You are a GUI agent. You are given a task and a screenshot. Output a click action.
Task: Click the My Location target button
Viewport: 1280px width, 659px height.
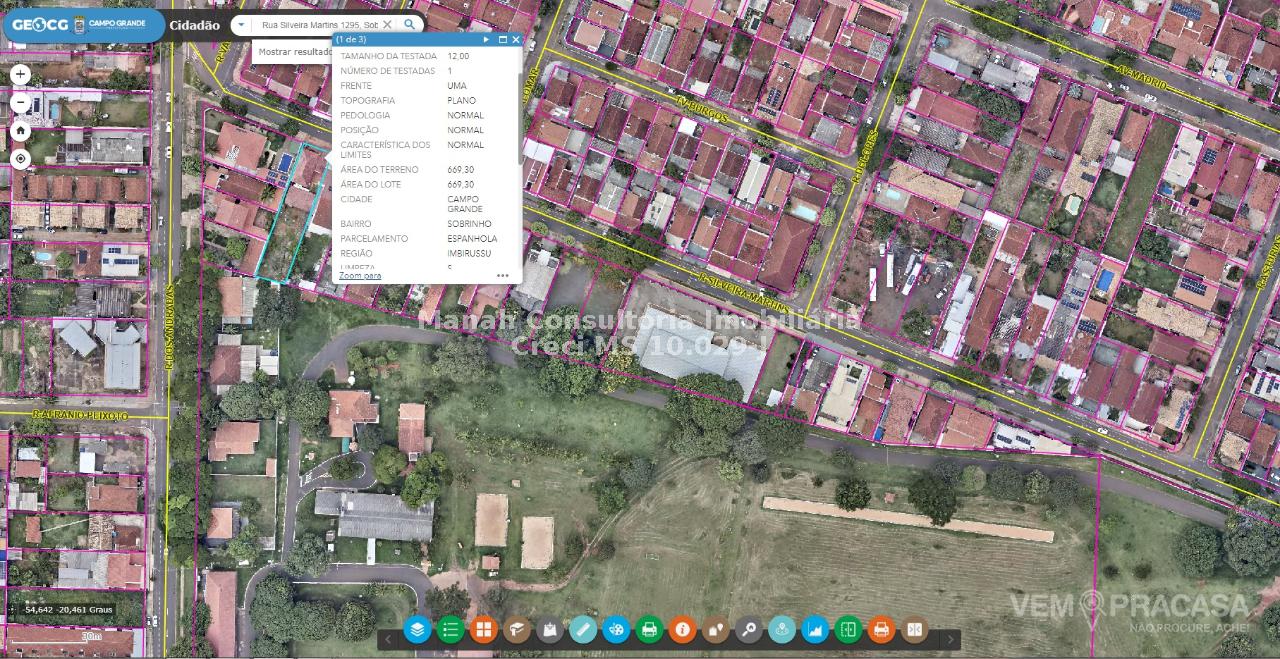[21, 159]
